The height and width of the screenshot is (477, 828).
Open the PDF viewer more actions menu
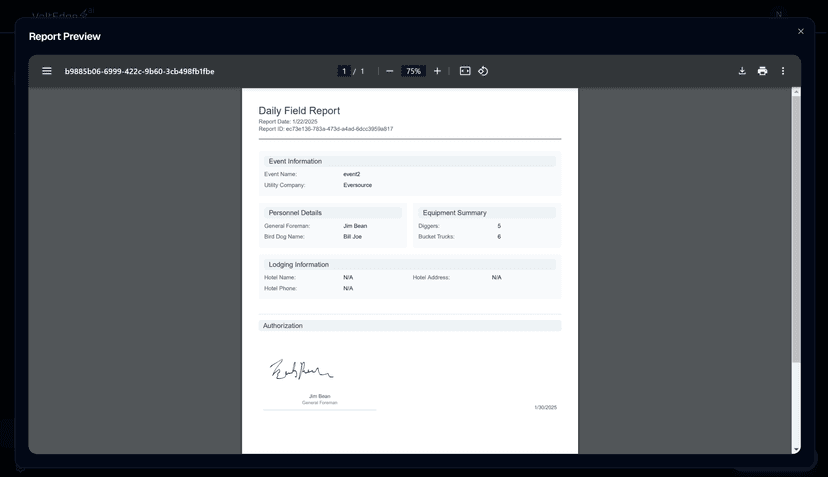click(783, 71)
